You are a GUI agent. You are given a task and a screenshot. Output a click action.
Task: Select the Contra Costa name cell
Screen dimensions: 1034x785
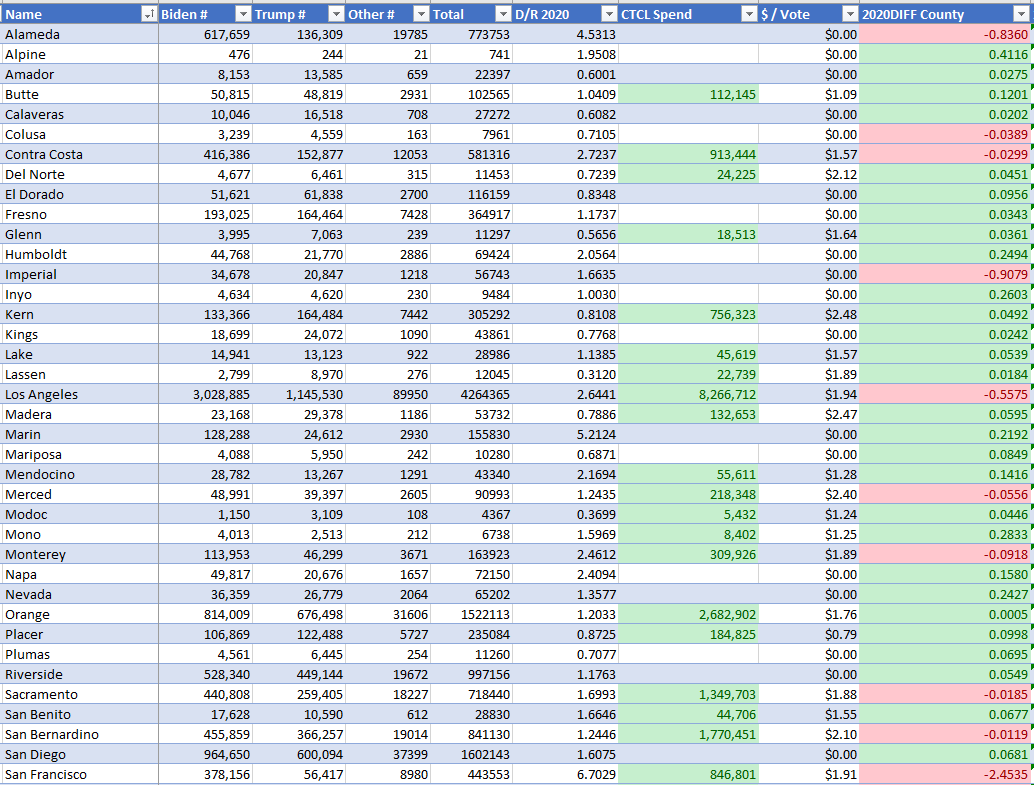click(x=80, y=154)
